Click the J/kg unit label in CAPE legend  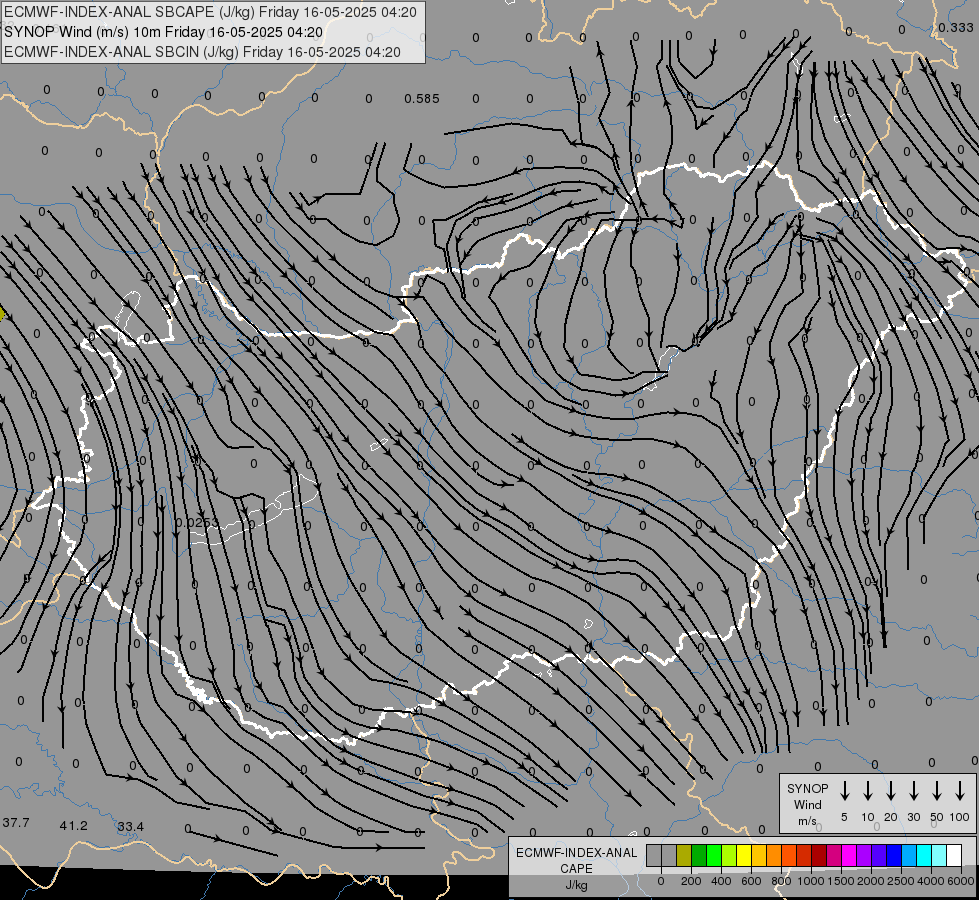coord(576,885)
